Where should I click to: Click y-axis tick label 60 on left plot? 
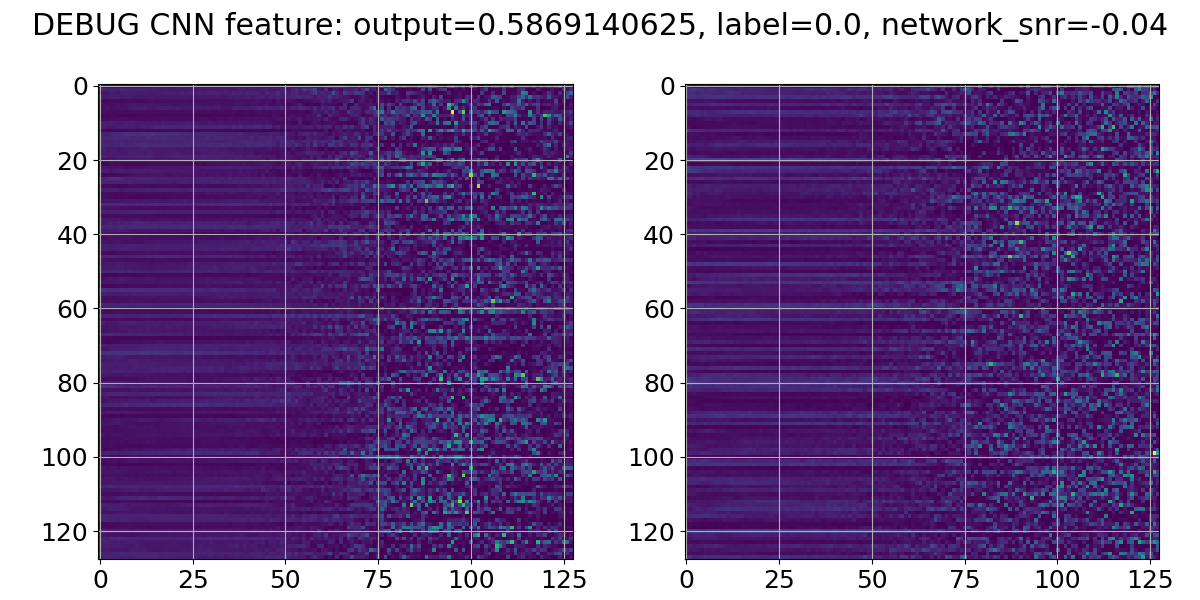(74, 309)
